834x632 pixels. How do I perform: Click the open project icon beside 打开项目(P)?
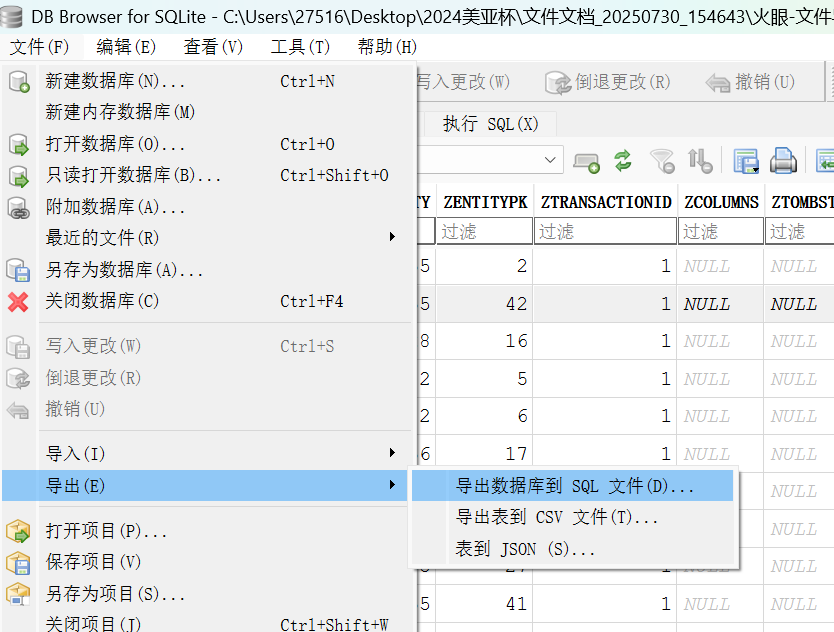tap(18, 531)
